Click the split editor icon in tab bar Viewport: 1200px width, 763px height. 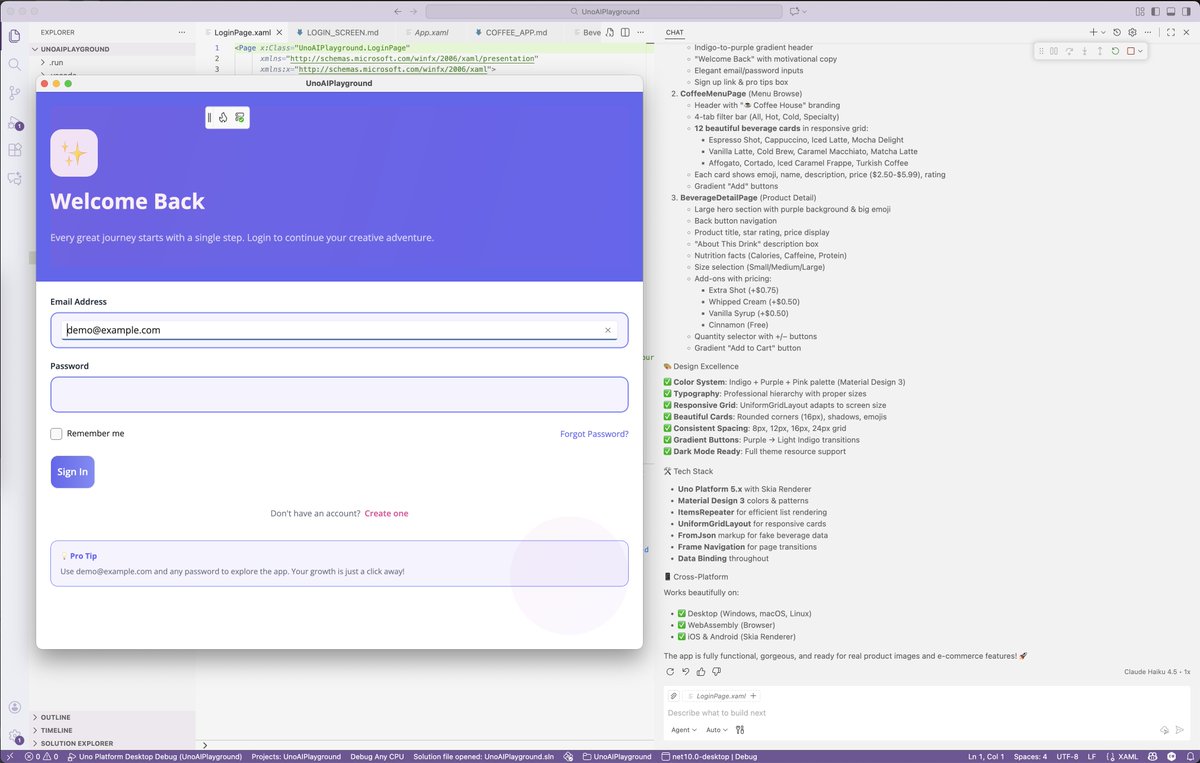point(627,32)
